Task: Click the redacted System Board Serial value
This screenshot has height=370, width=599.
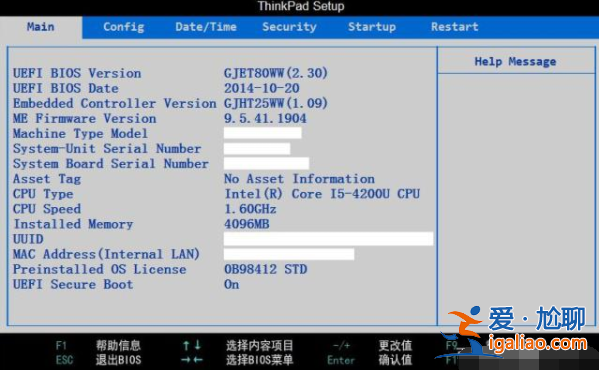Action: tap(266, 163)
